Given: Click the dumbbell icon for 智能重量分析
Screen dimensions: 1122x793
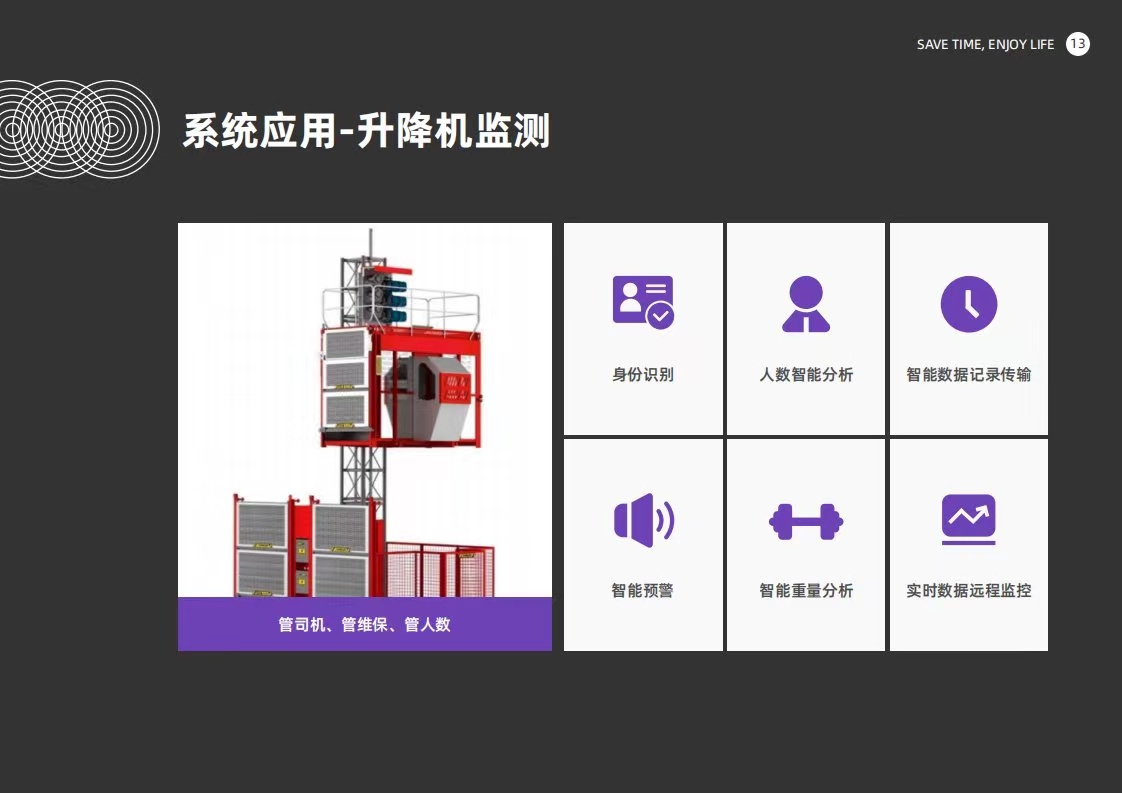Looking at the screenshot, I should coord(806,522).
